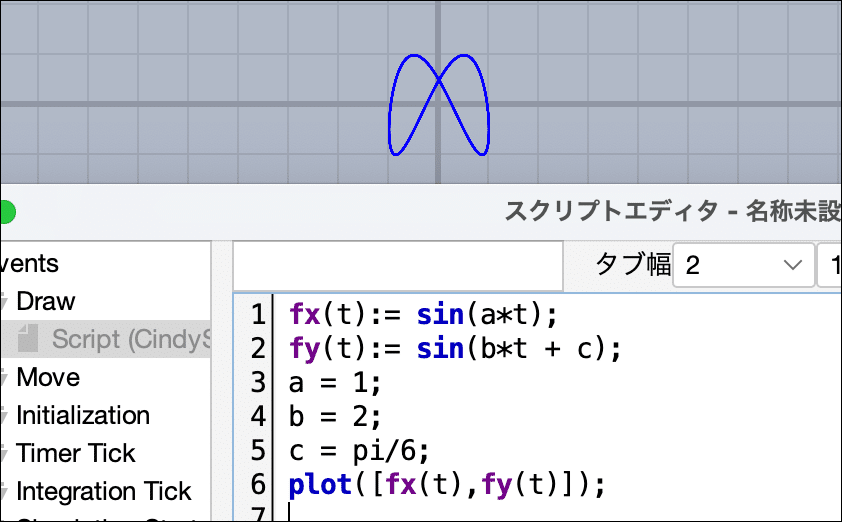
Task: Click the line 'b = 2;'
Action: pos(335,416)
